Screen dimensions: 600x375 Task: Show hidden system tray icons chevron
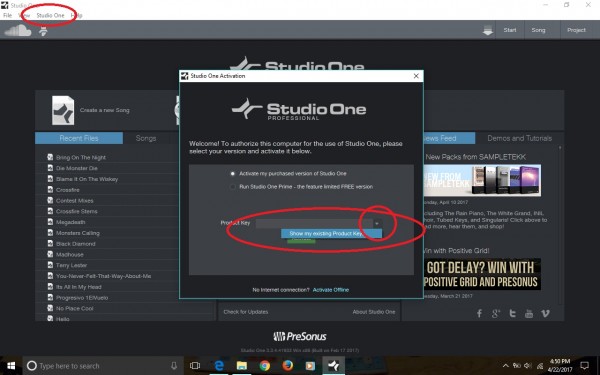click(505, 366)
